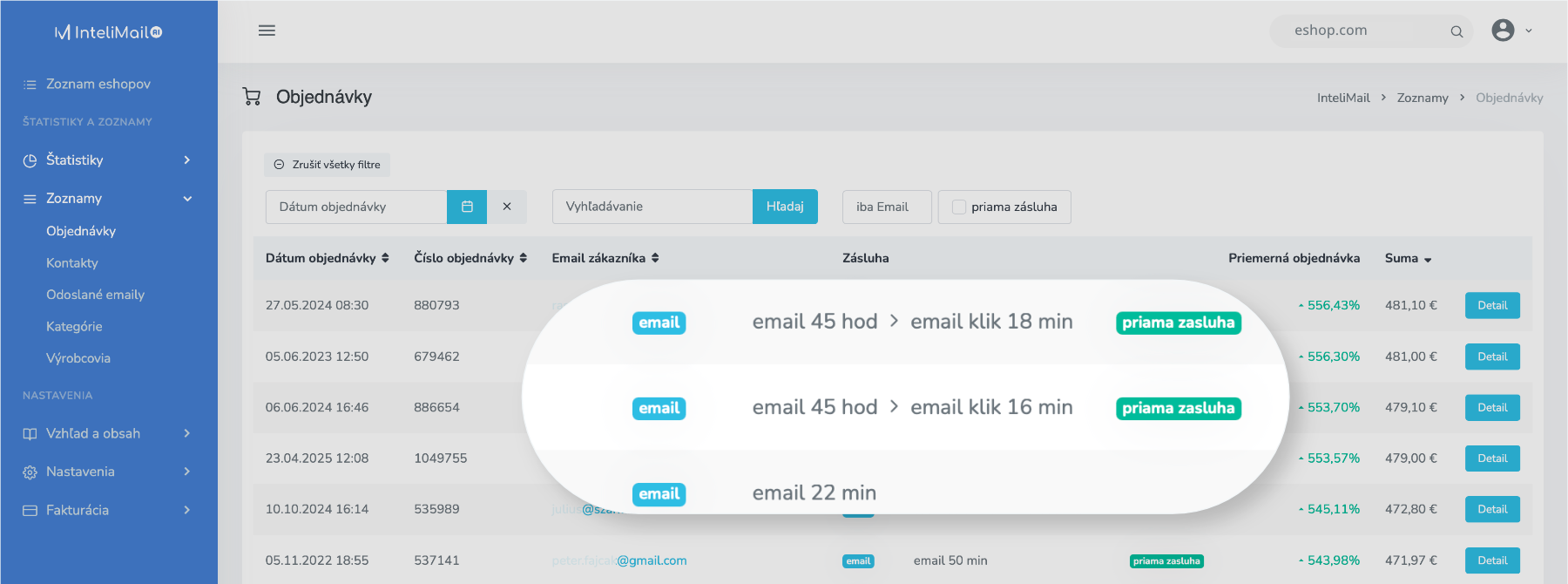1568x584 pixels.
Task: Click the InteliMail logo
Action: point(108,32)
